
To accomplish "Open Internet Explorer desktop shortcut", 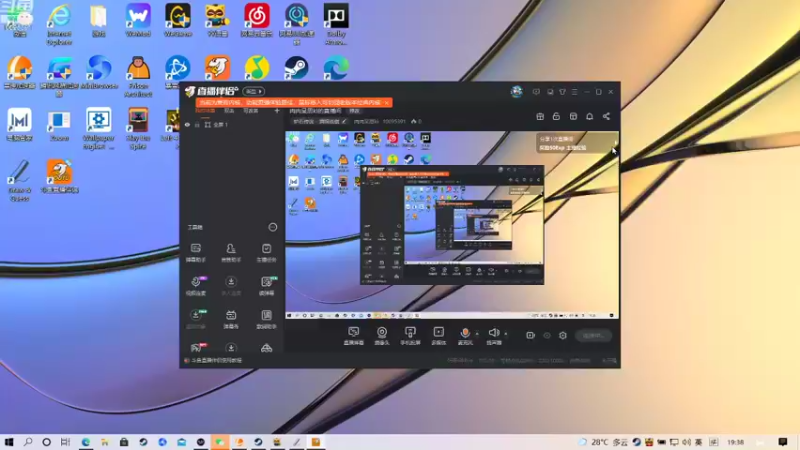I will [x=59, y=23].
